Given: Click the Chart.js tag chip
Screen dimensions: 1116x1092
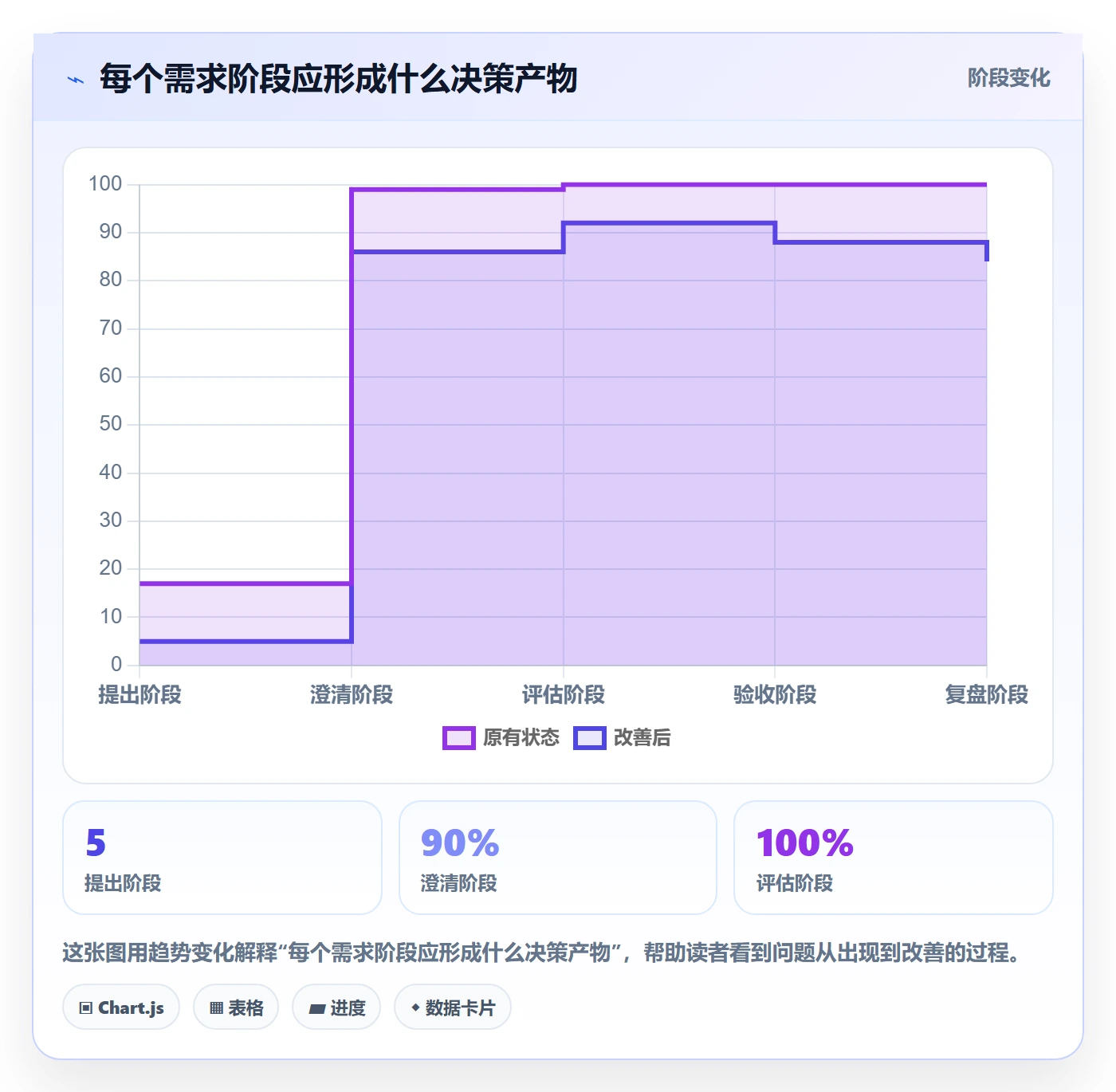Looking at the screenshot, I should (x=121, y=1008).
